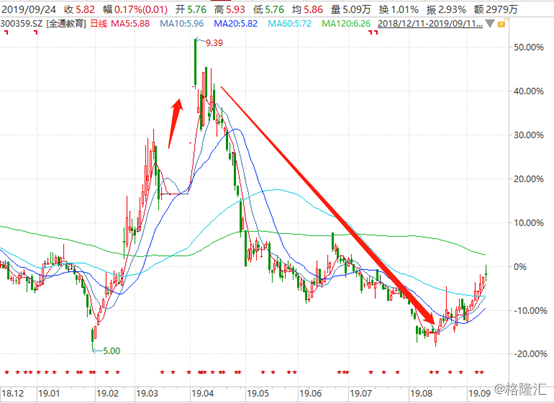Click the short red upward arrow annotation

tap(176, 123)
